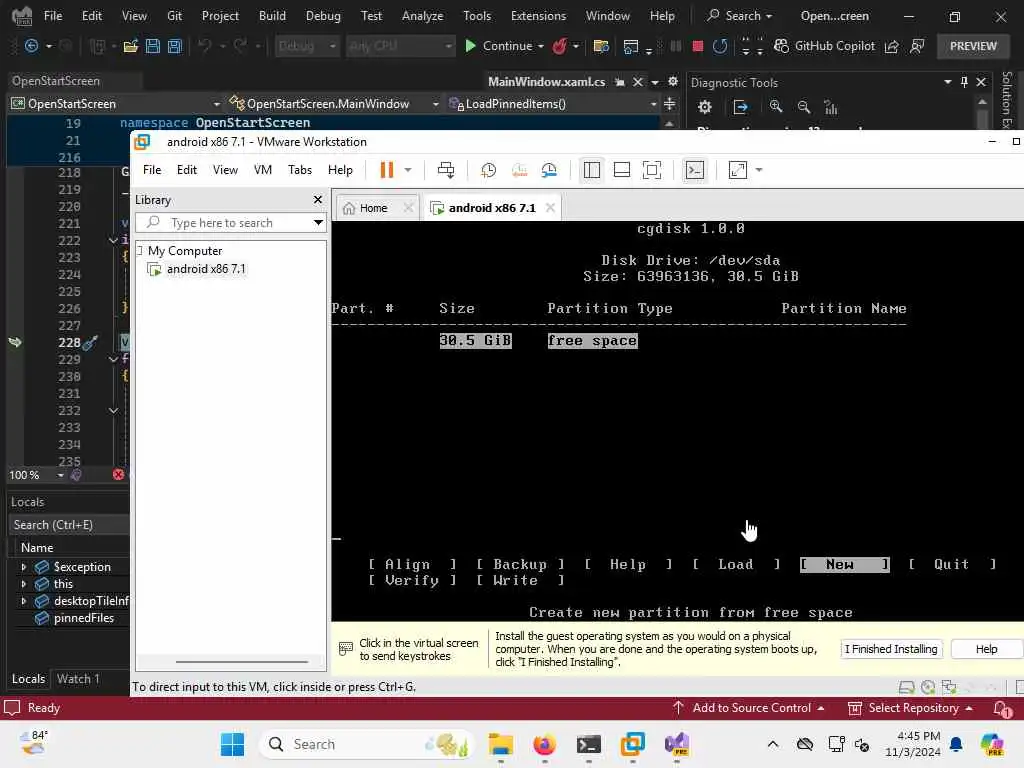Expand the 'this' local variable
The height and width of the screenshot is (768, 1024).
click(x=24, y=584)
